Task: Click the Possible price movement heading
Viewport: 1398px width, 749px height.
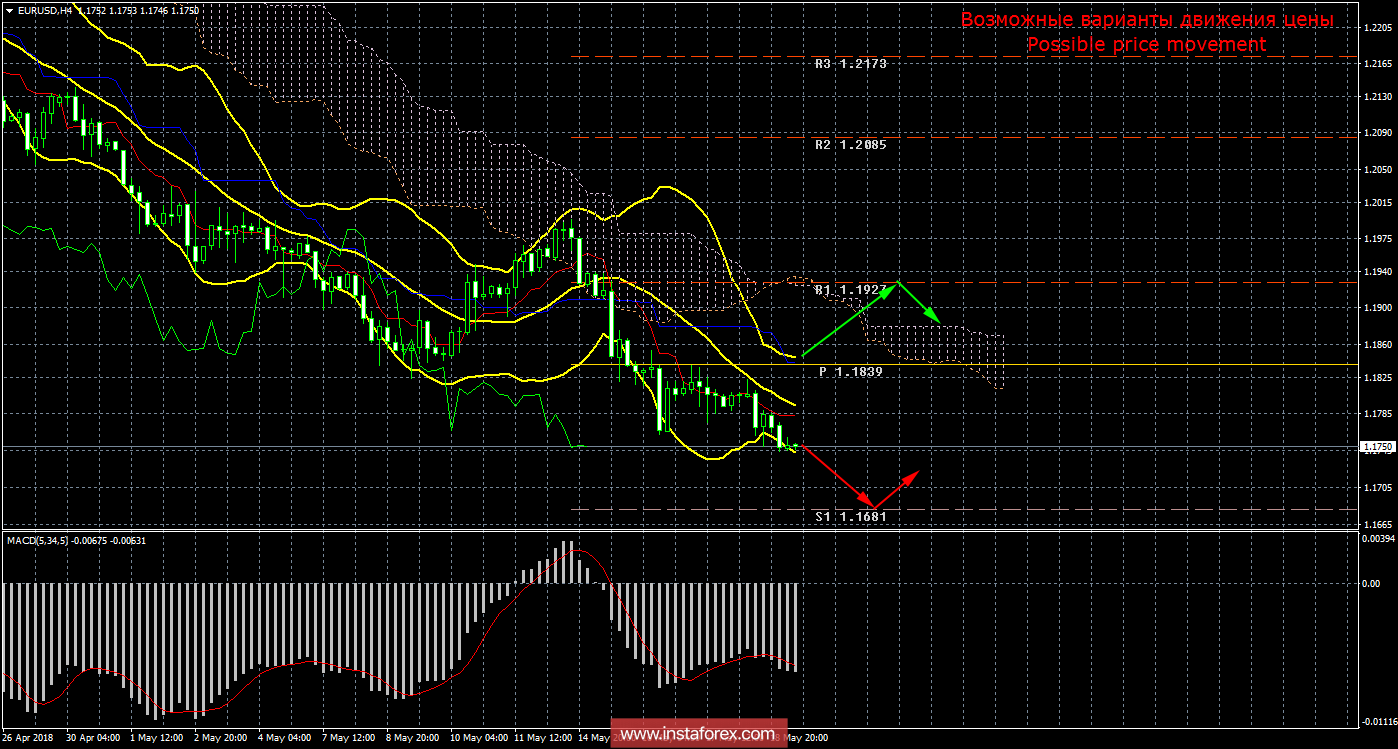Action: click(1146, 45)
